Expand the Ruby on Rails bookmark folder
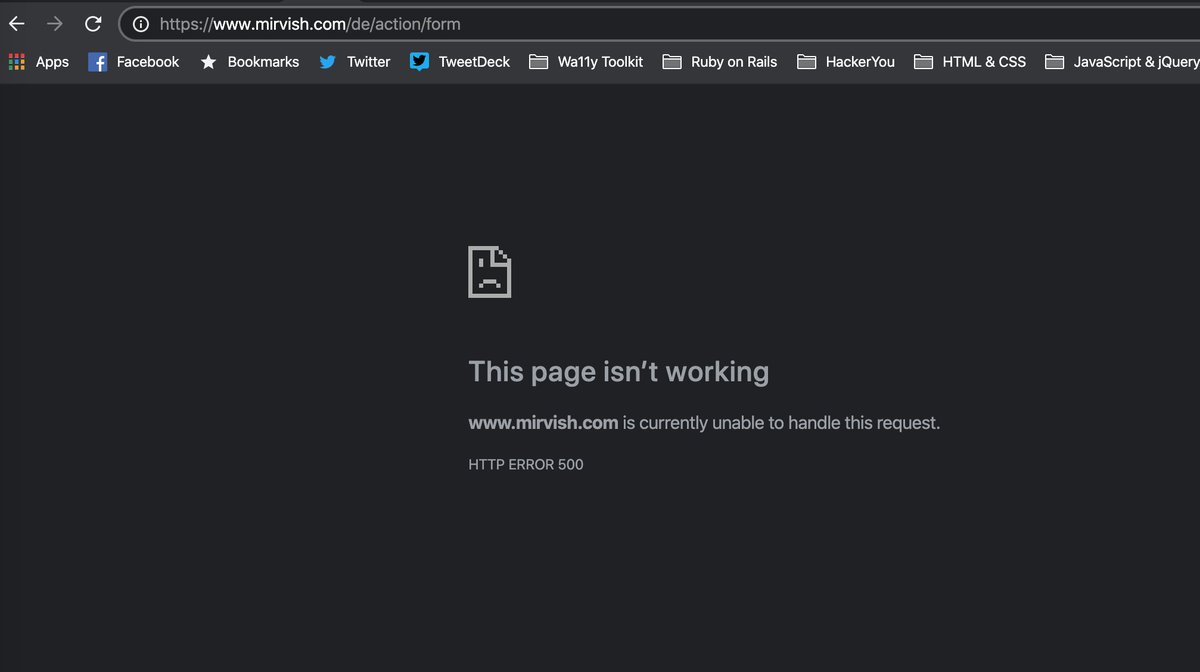The height and width of the screenshot is (672, 1200). (720, 62)
